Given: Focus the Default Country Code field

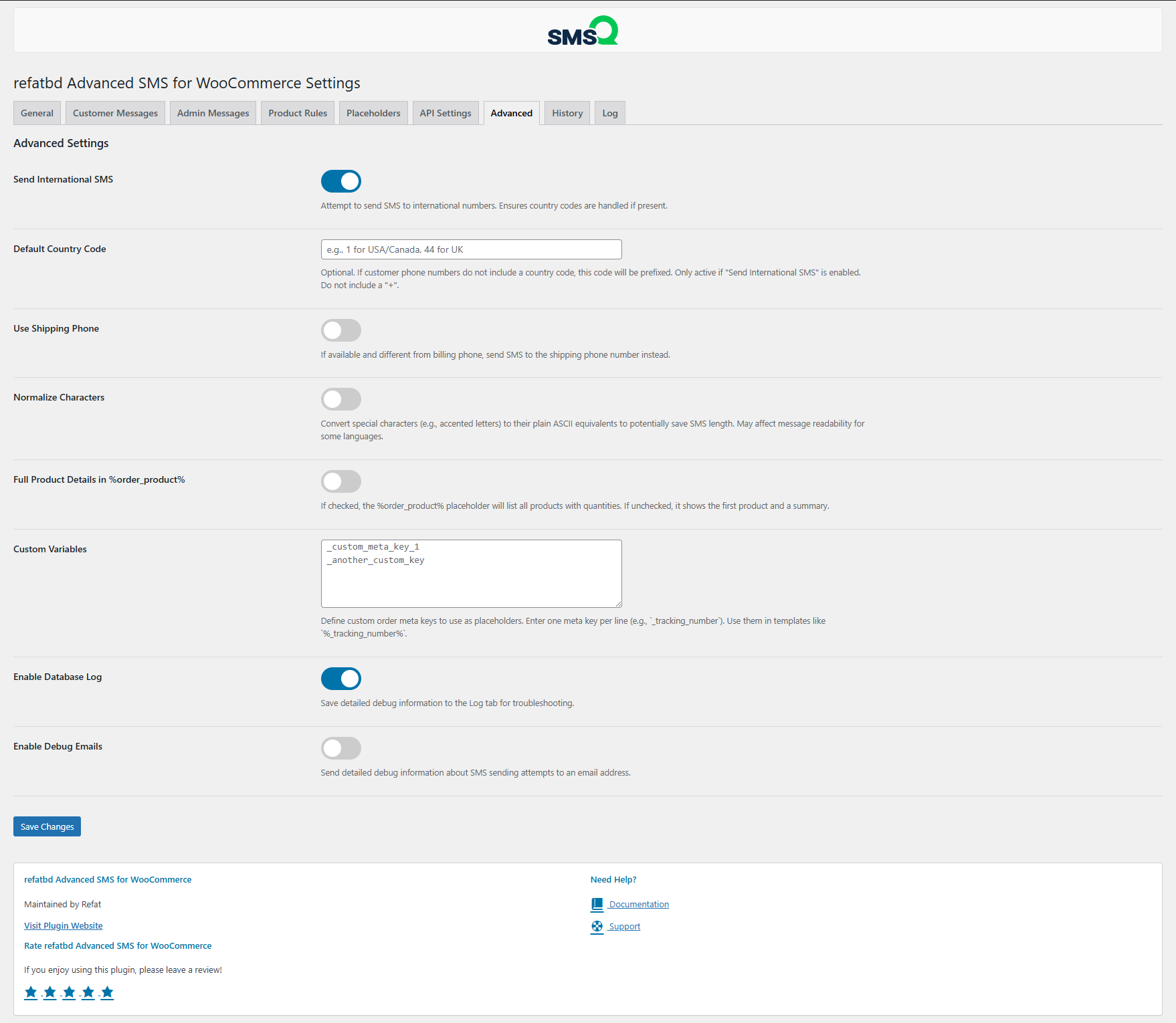Looking at the screenshot, I should [472, 249].
